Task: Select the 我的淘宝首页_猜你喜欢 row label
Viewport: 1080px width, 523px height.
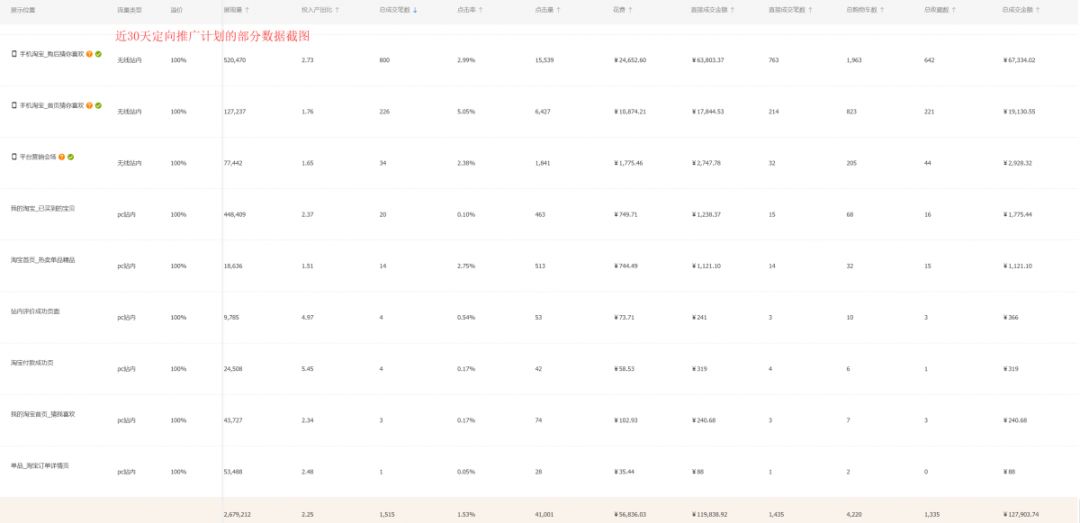Action: tap(43, 414)
